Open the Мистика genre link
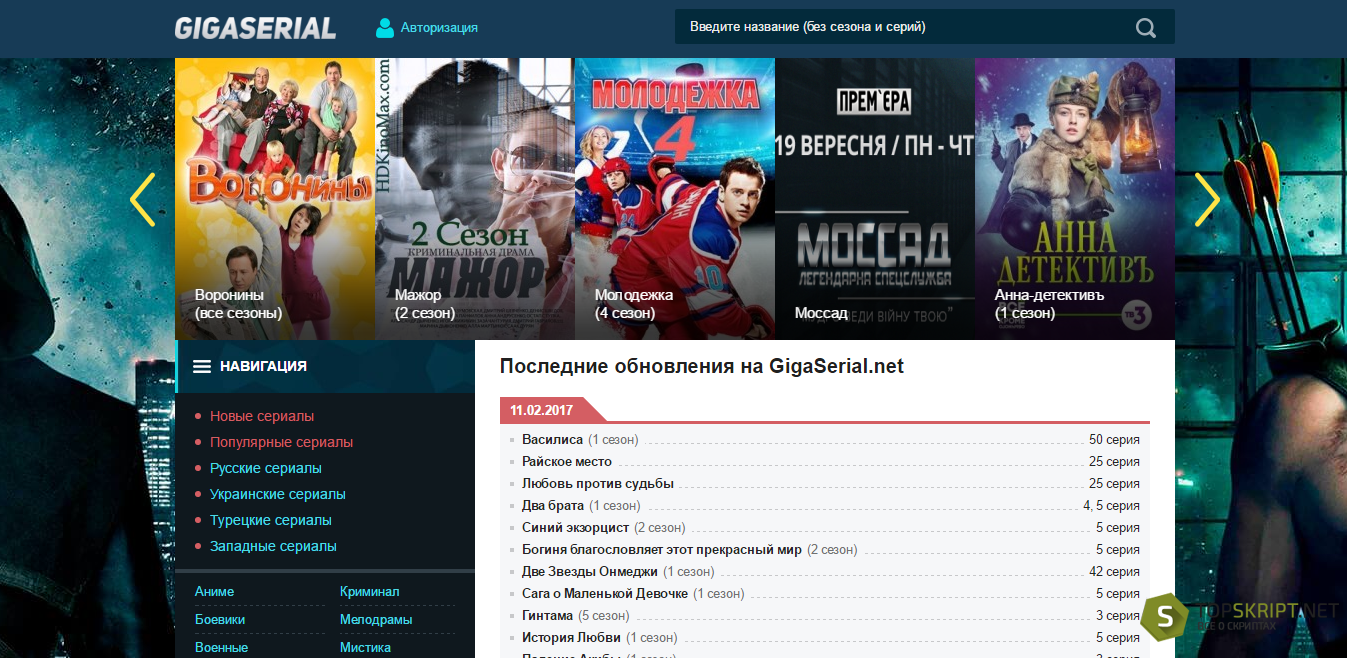This screenshot has height=658, width=1347. point(365,647)
